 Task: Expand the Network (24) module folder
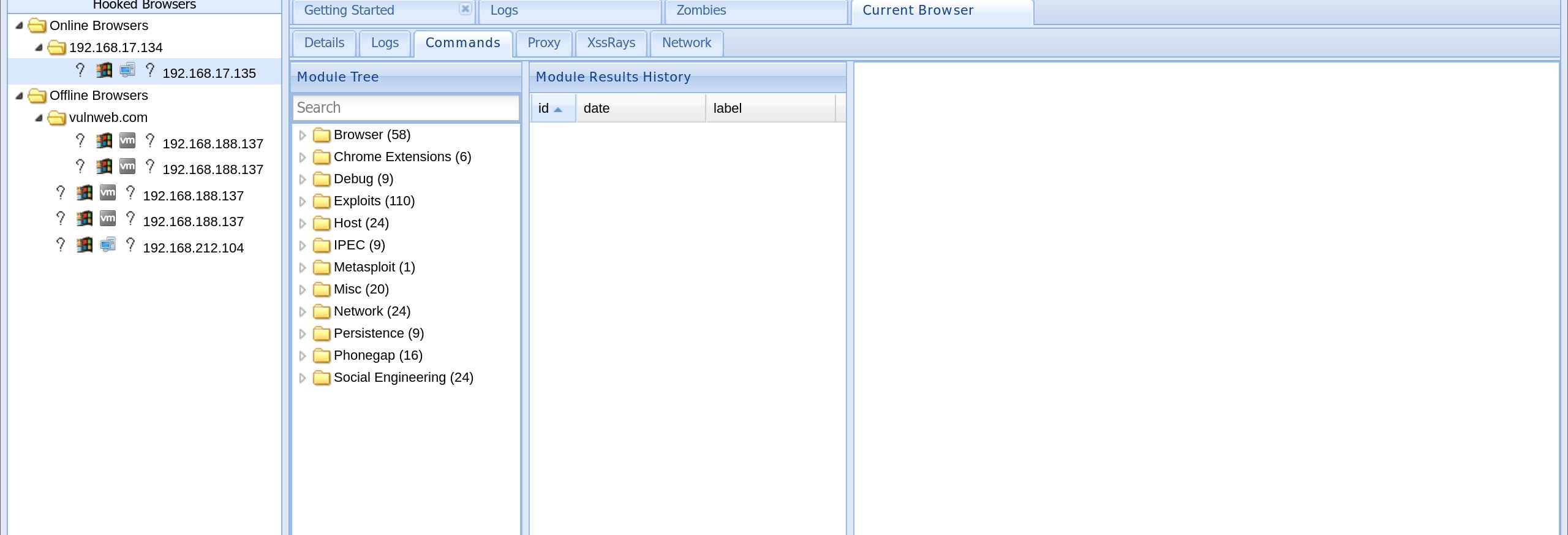(302, 312)
